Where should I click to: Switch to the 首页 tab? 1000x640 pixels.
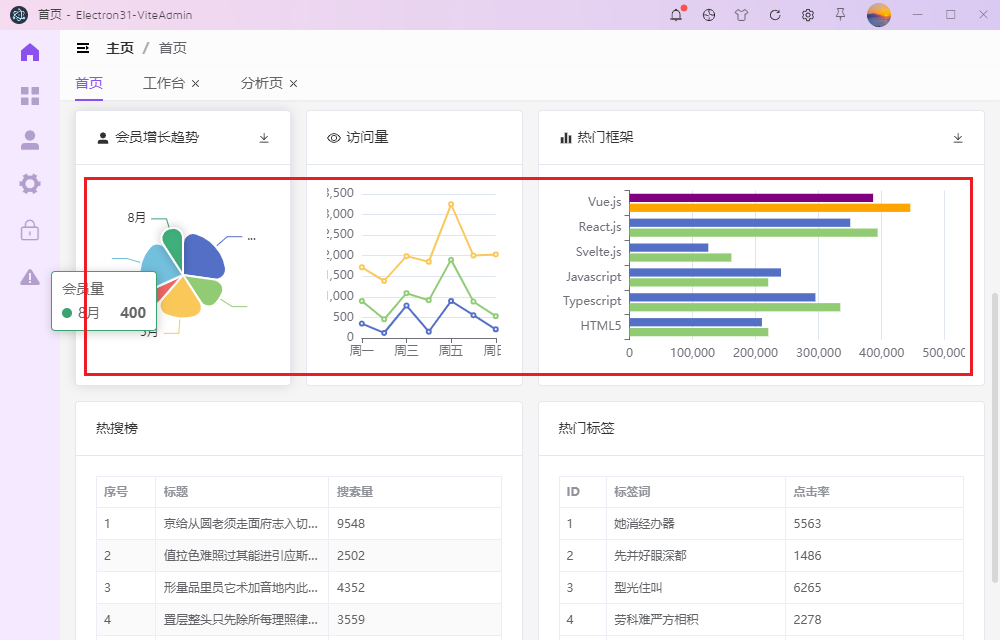click(89, 84)
